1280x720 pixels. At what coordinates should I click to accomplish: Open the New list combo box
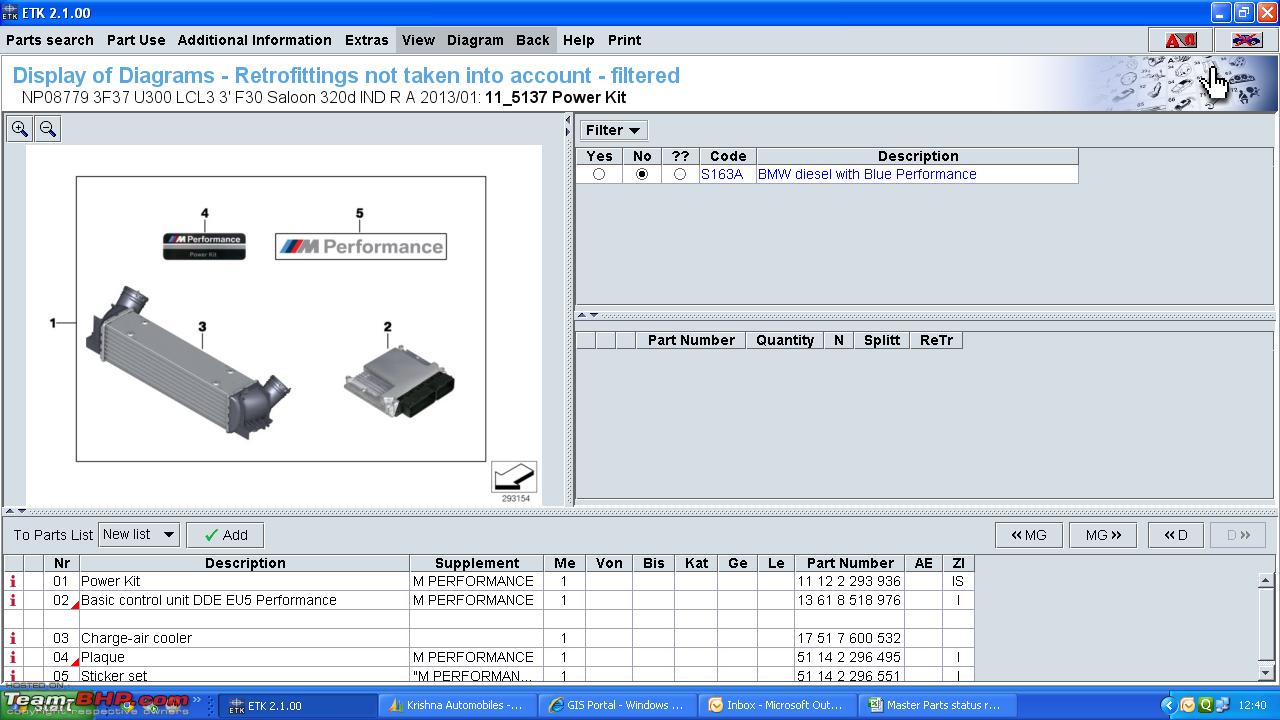click(x=139, y=535)
